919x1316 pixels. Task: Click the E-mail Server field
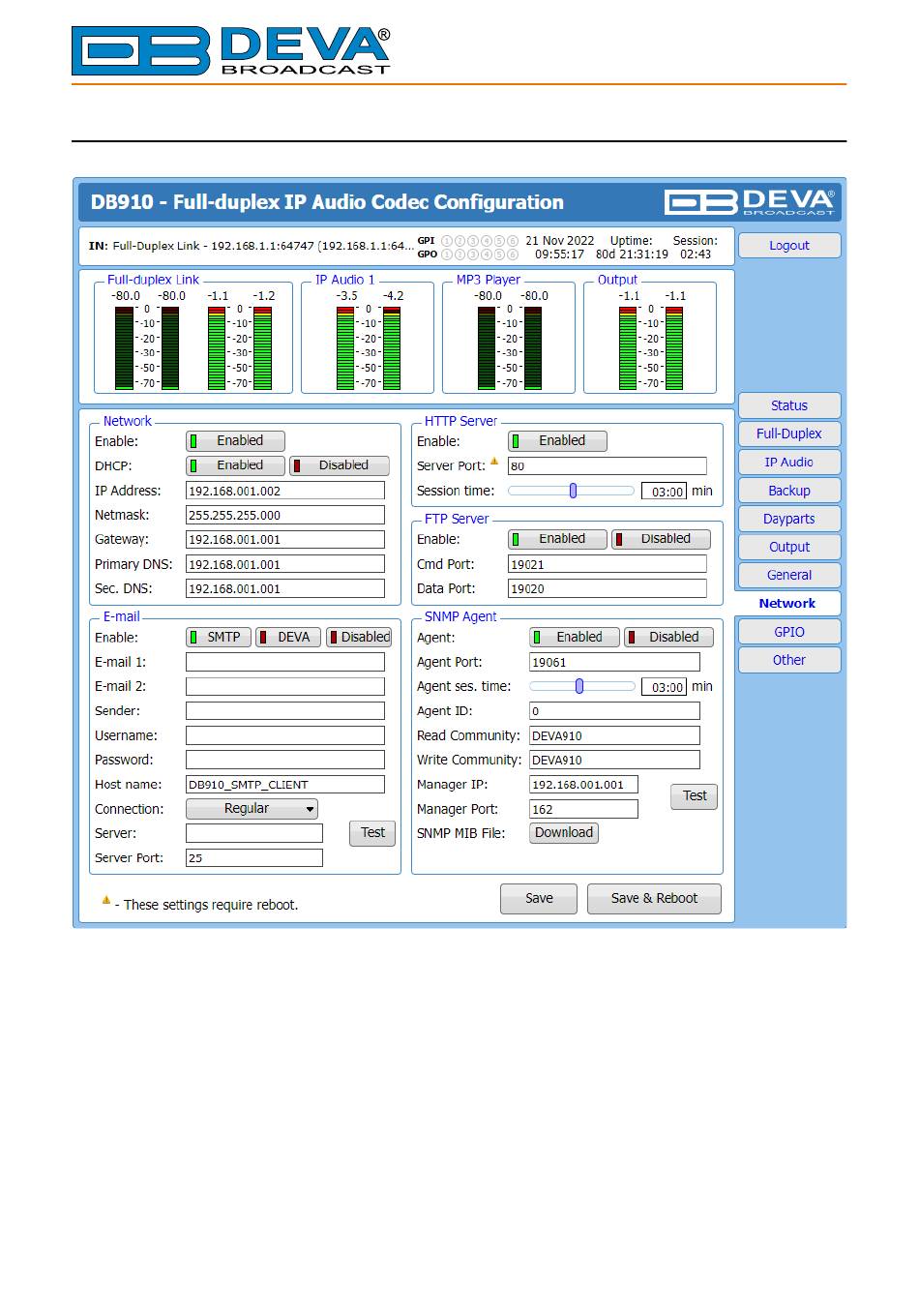tap(254, 833)
